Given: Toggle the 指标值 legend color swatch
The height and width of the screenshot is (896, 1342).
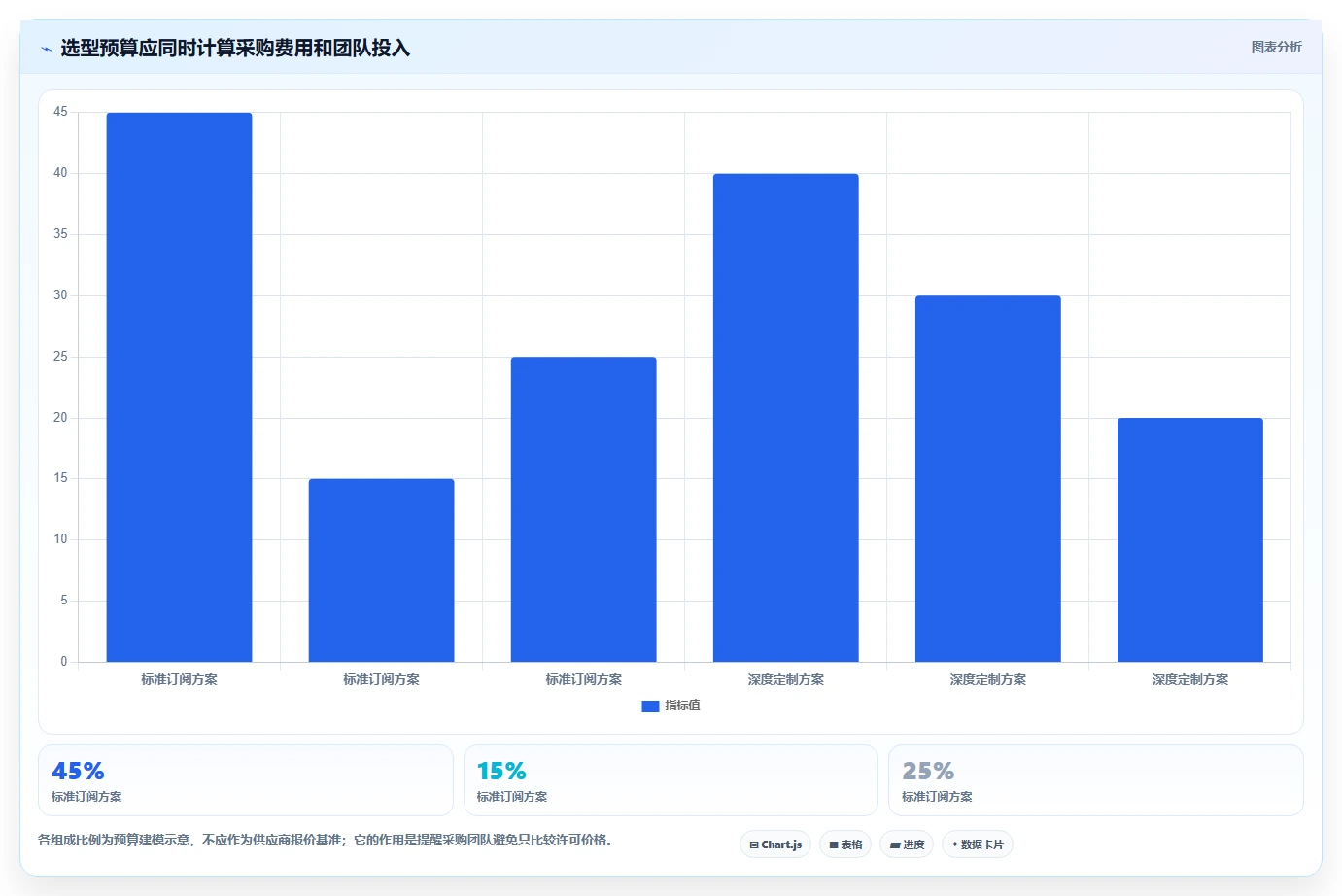Looking at the screenshot, I should 650,706.
